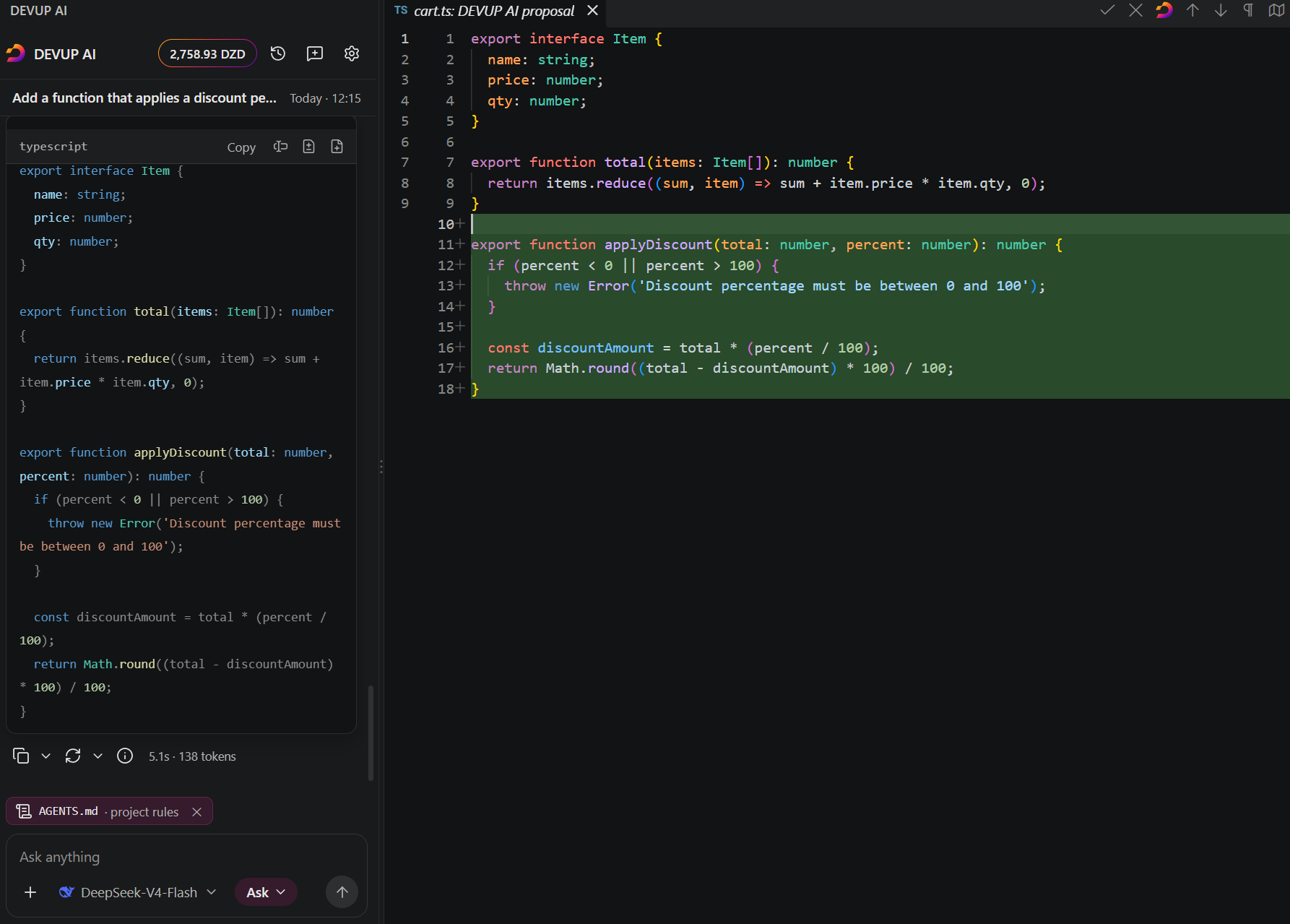Remove AGENTS.md project rules chip

[196, 812]
